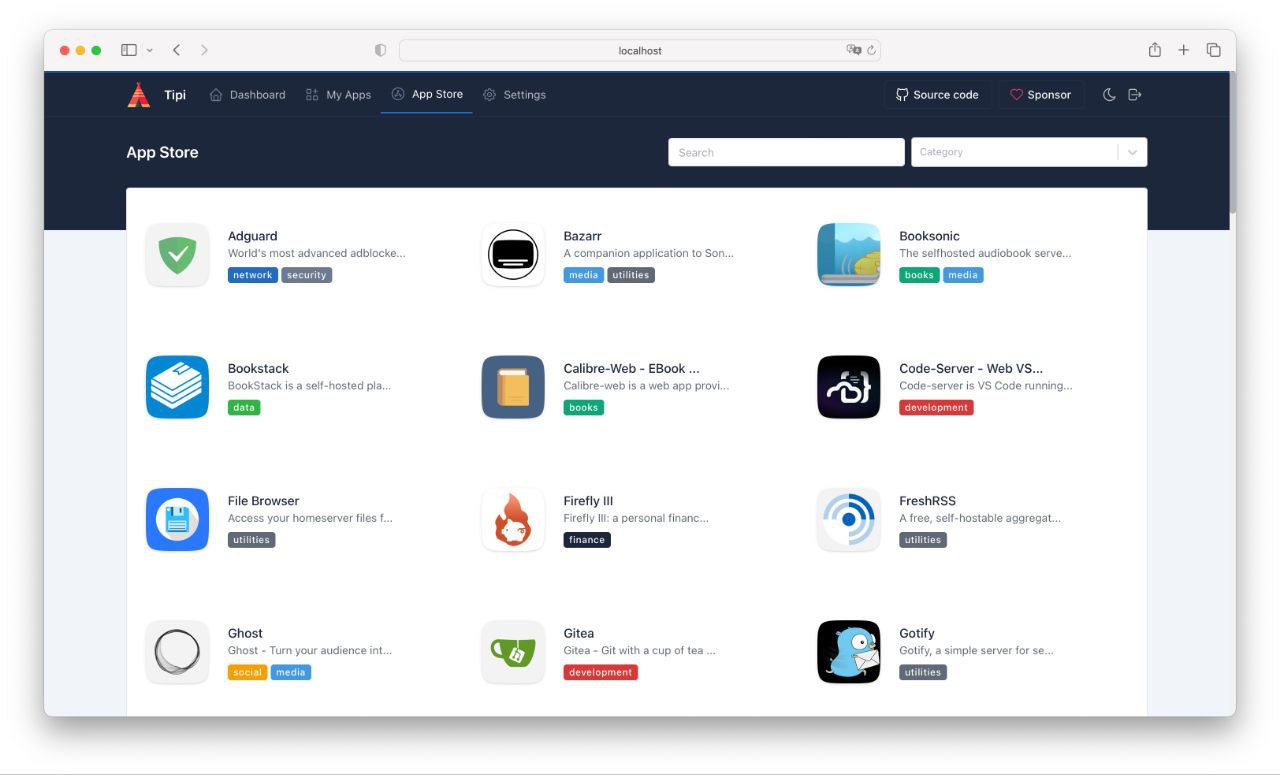Image resolution: width=1280 pixels, height=775 pixels.
Task: Click the translate icon in address bar
Action: [854, 50]
